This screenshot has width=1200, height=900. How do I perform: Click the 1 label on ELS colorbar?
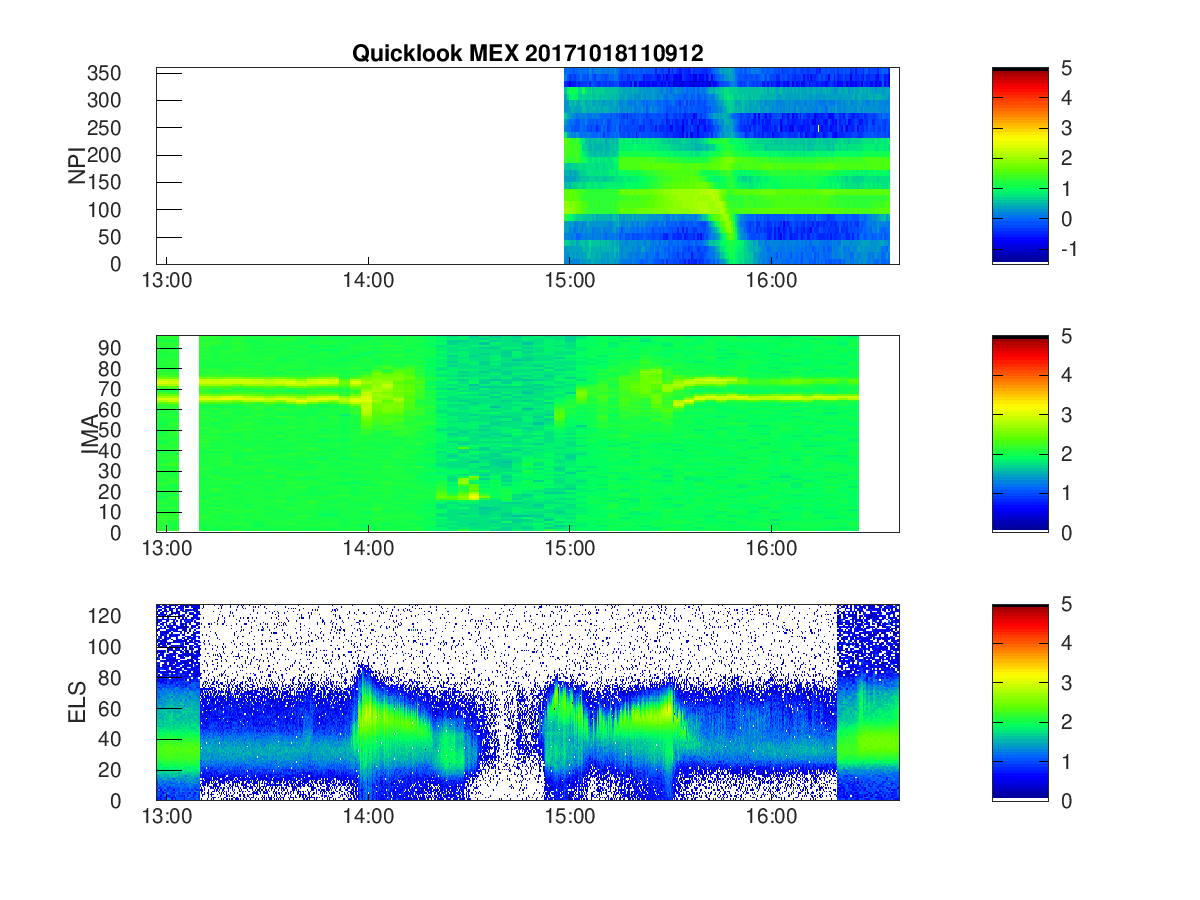click(1065, 761)
